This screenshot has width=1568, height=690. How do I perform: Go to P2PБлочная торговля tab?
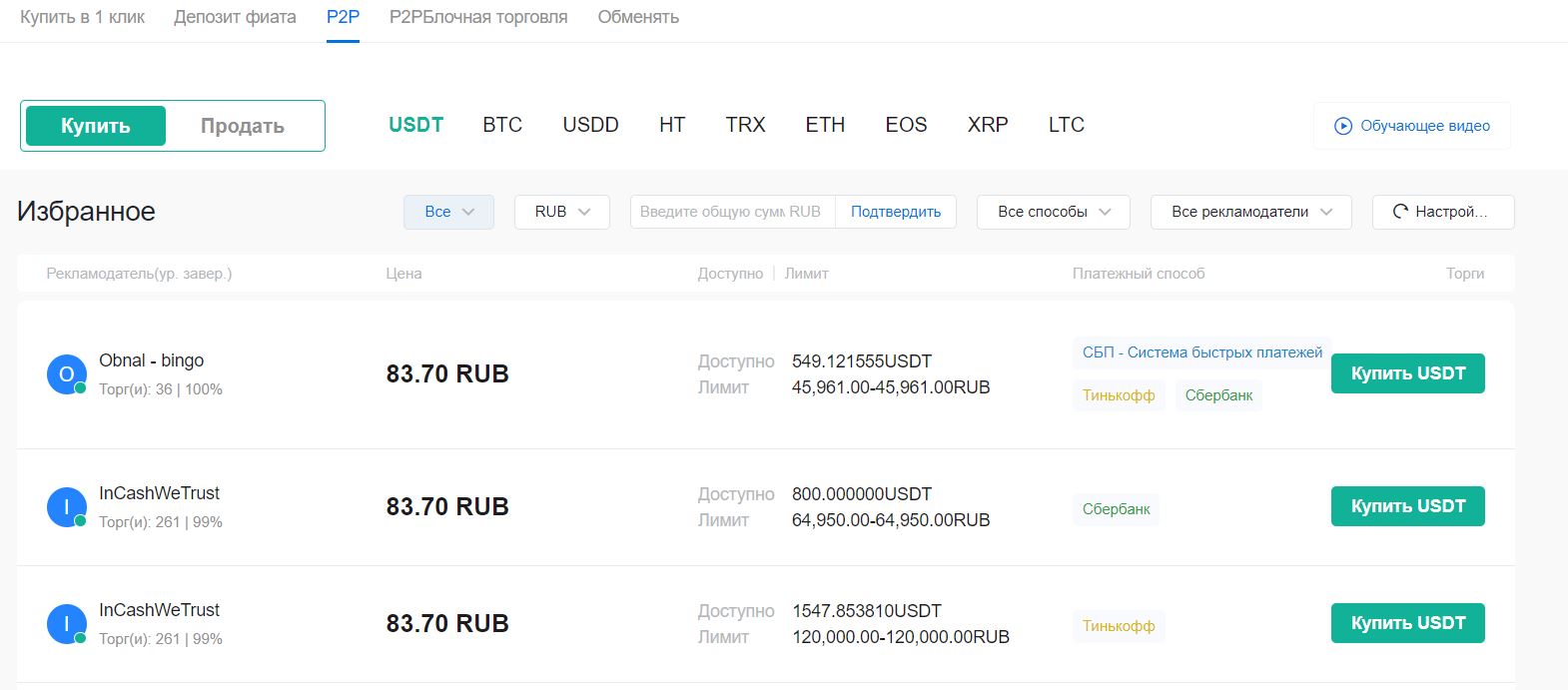[478, 17]
